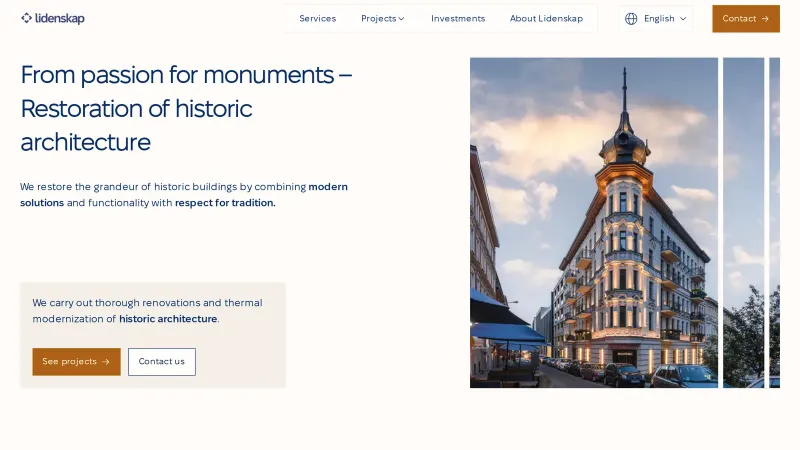Go to the Investments page
Viewport: 800px width, 450px height.
click(458, 18)
